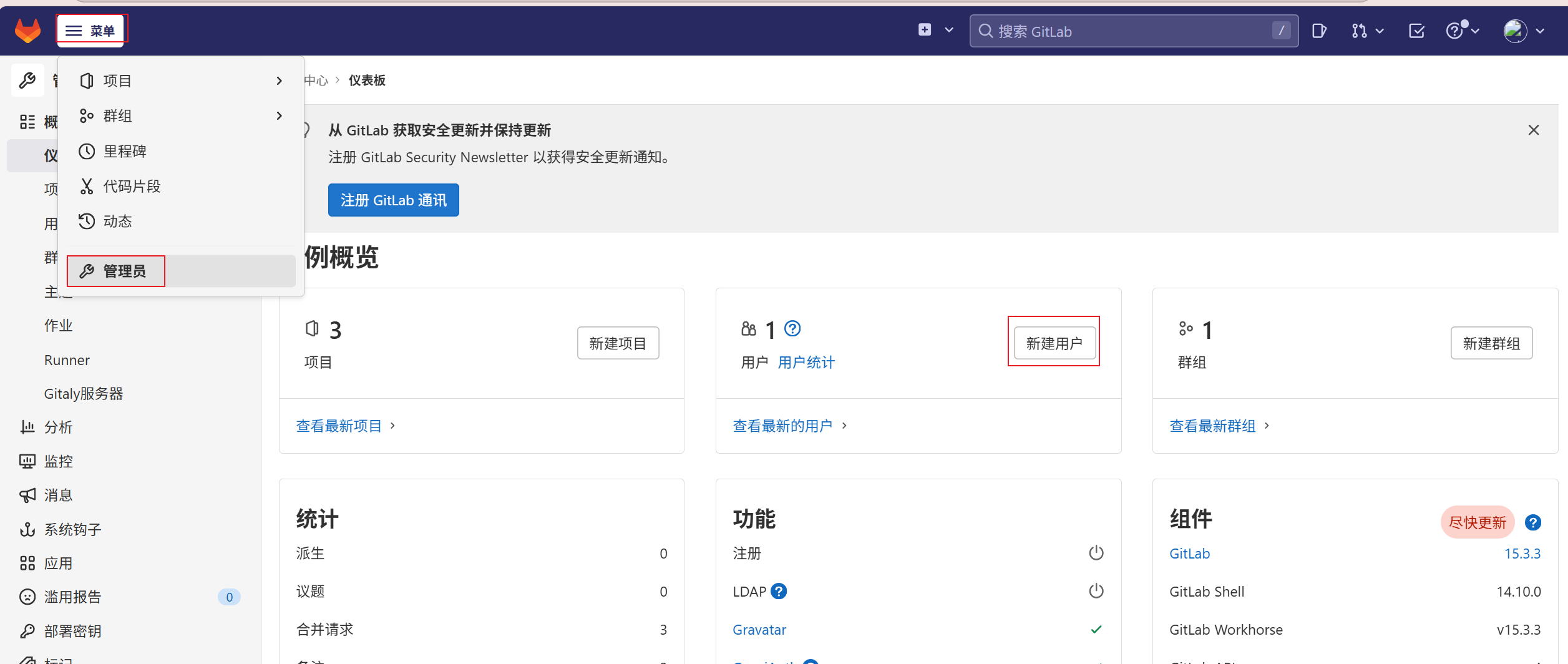Open the 用户统计 link

(806, 363)
